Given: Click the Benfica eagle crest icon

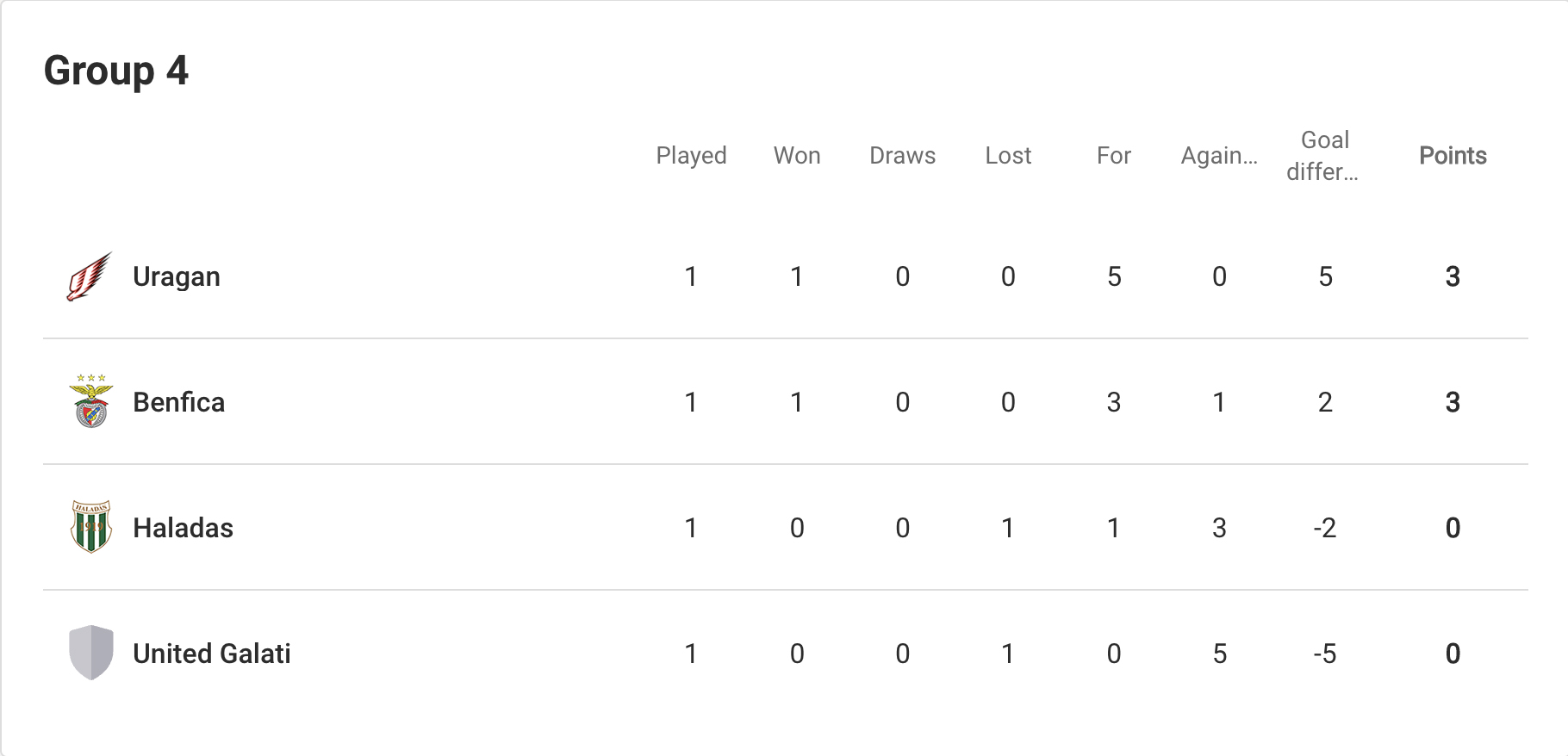Looking at the screenshot, I should (x=90, y=401).
